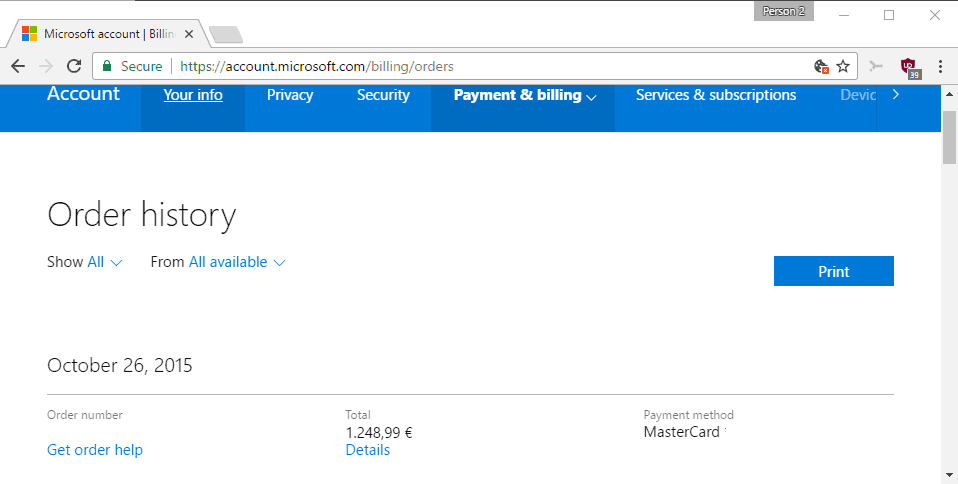Open Services & subscriptions section
This screenshot has height=484, width=958.
(716, 96)
